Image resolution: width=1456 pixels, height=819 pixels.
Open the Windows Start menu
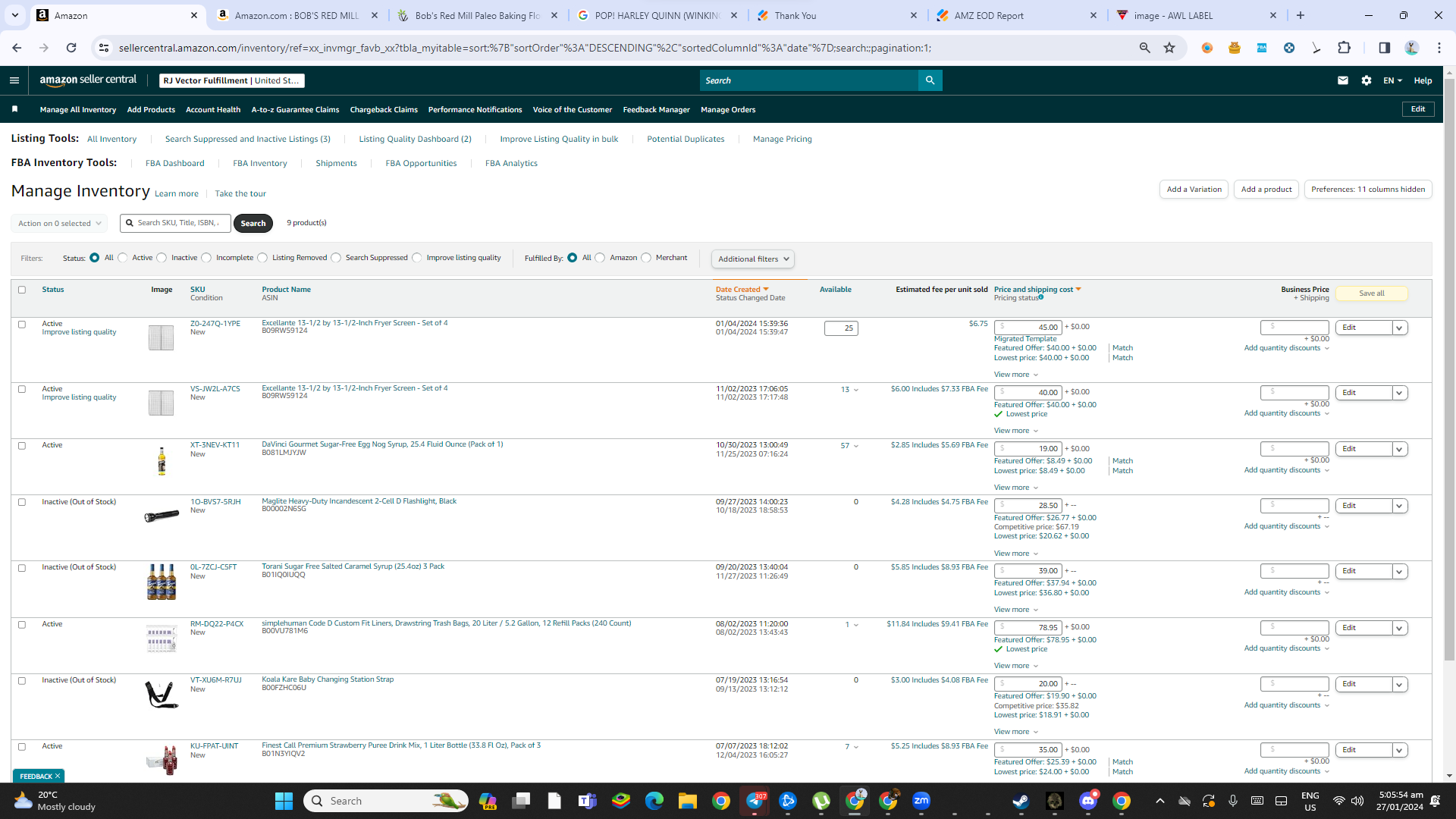click(284, 801)
